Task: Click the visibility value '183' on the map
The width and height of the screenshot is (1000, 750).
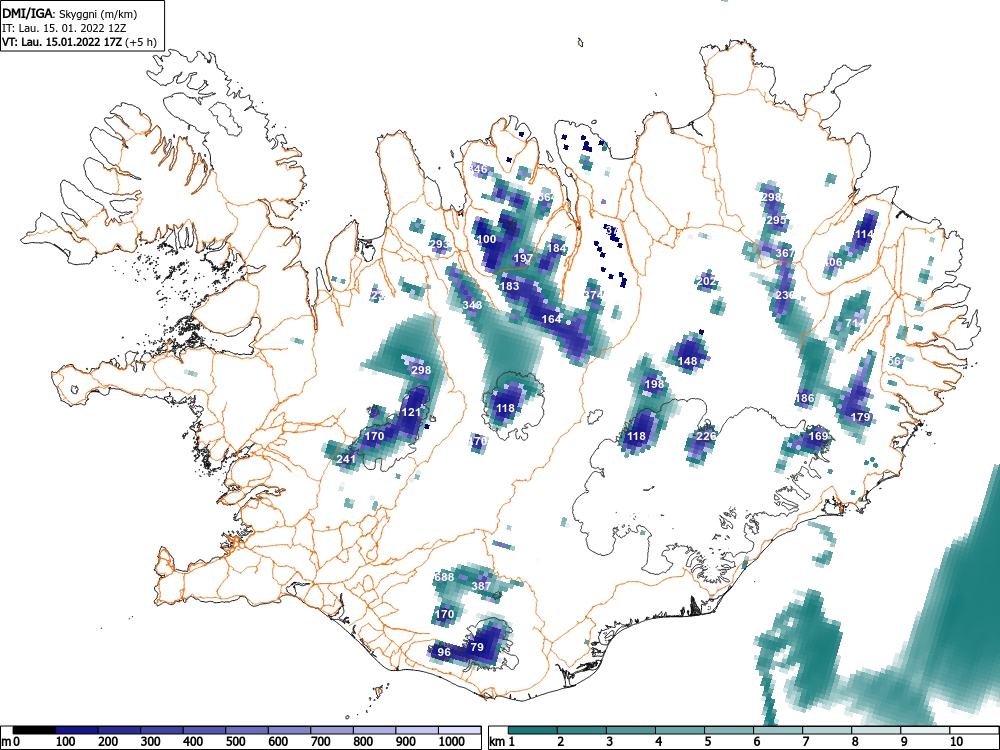Action: pos(509,286)
